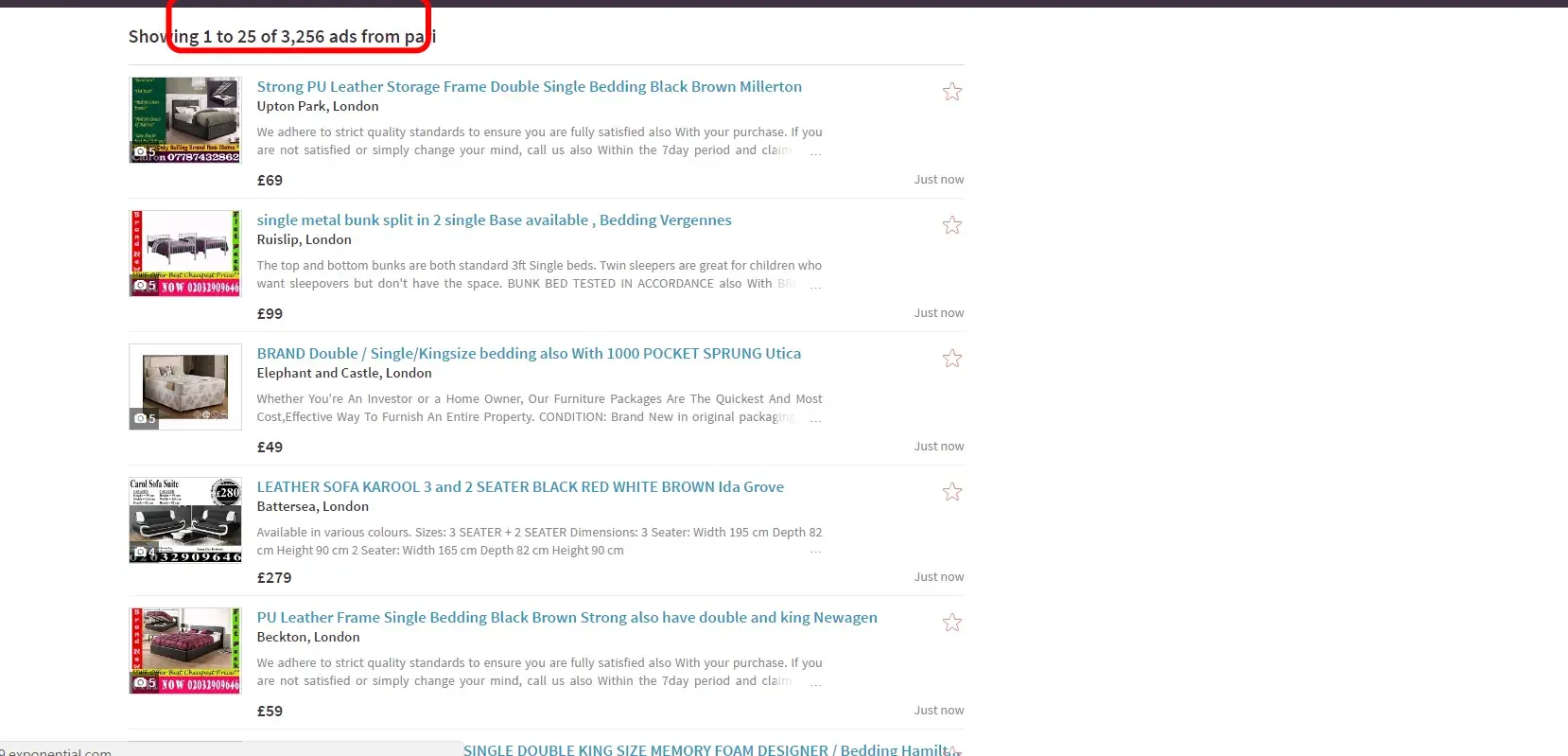View the Carol Sofa Suite thumbnail
The width and height of the screenshot is (1568, 756).
click(185, 520)
